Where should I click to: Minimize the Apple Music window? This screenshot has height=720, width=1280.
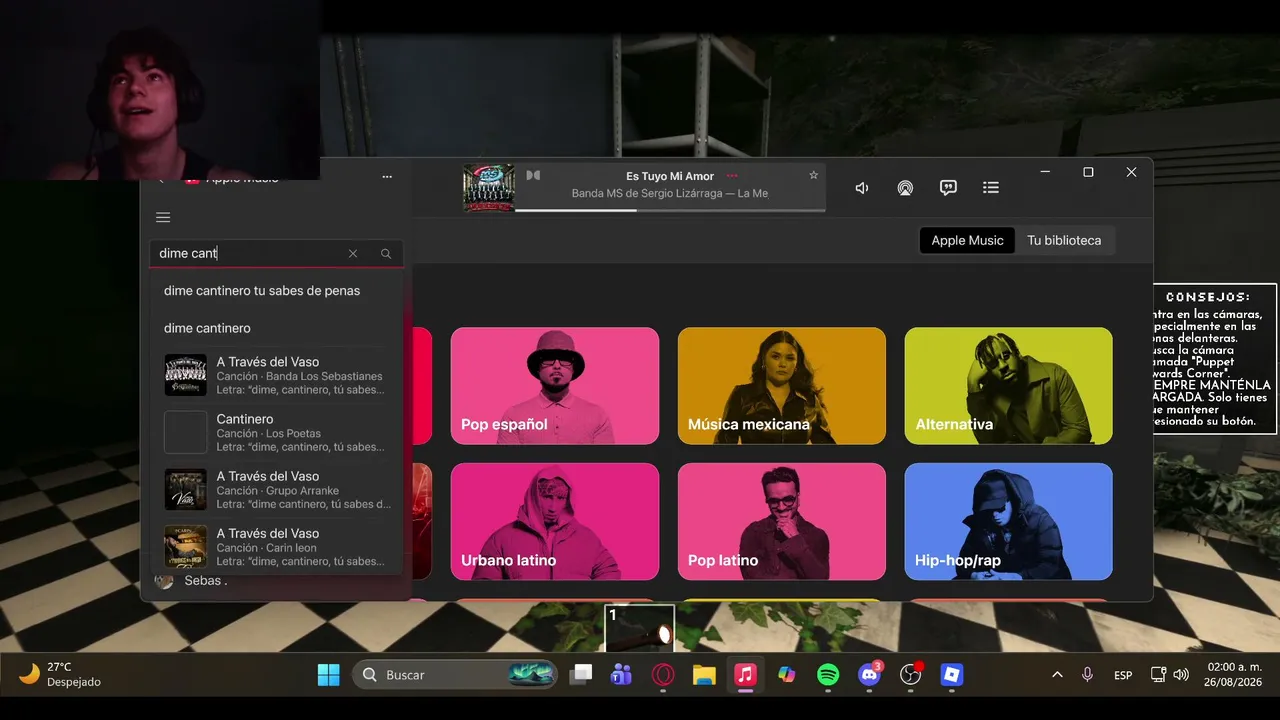pos(1045,172)
